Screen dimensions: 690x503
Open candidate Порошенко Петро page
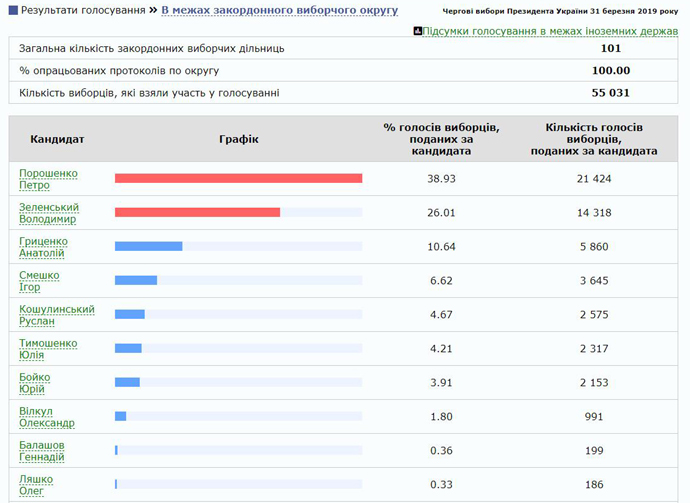tap(48, 179)
